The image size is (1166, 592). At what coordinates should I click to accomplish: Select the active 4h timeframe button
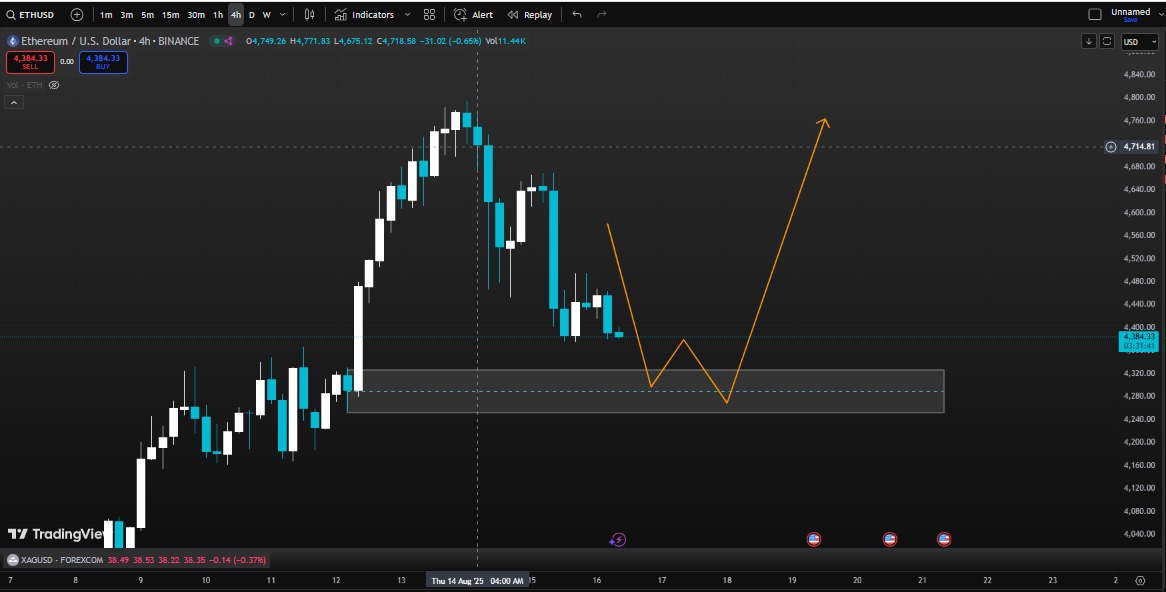pyautogui.click(x=236, y=15)
